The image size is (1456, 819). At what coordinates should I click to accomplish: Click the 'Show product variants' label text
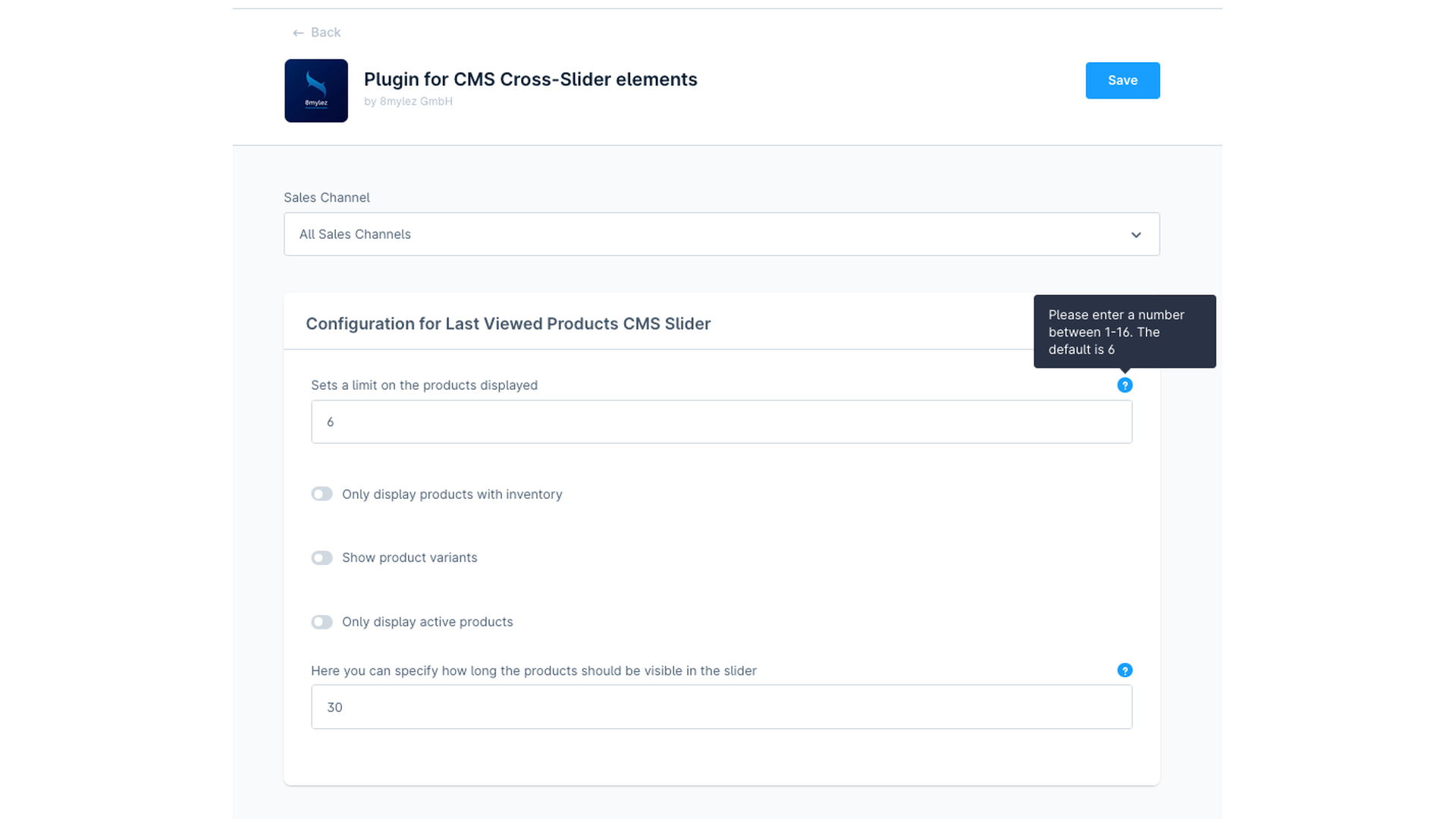[409, 557]
